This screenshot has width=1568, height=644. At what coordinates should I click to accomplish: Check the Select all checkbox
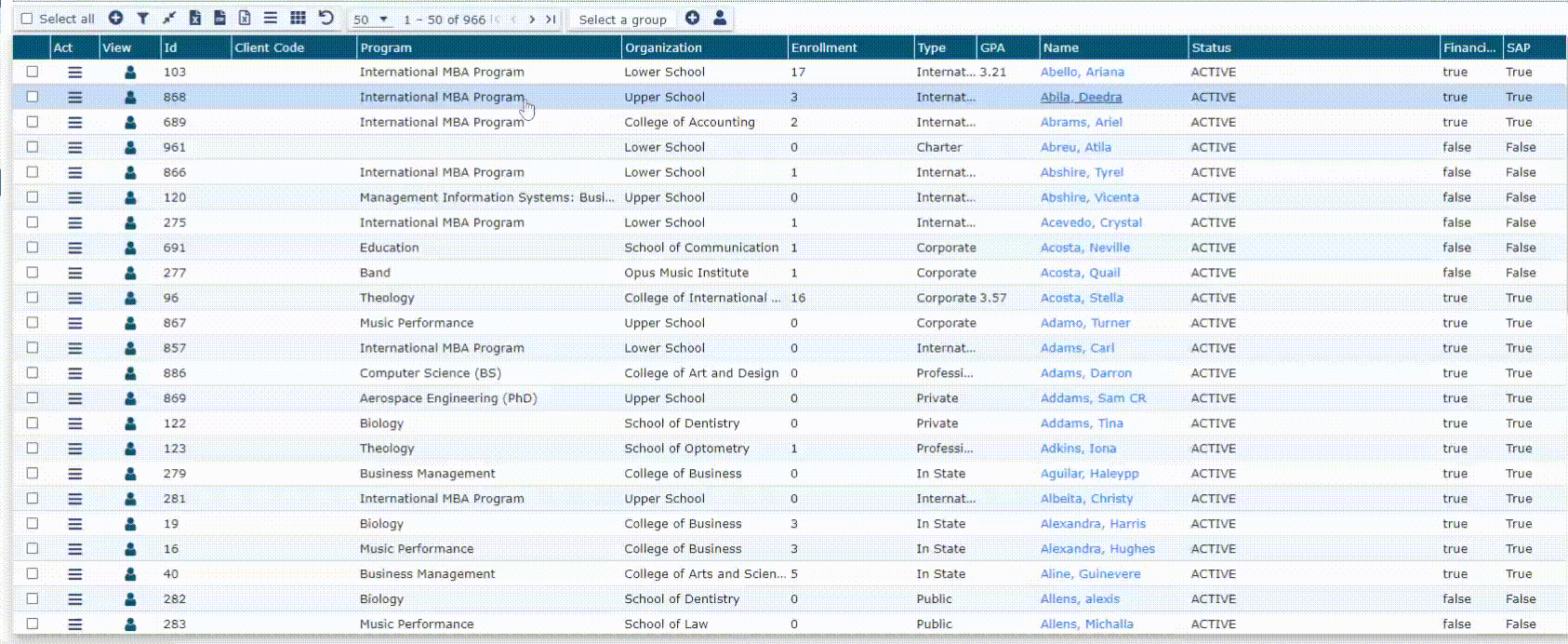(x=27, y=19)
